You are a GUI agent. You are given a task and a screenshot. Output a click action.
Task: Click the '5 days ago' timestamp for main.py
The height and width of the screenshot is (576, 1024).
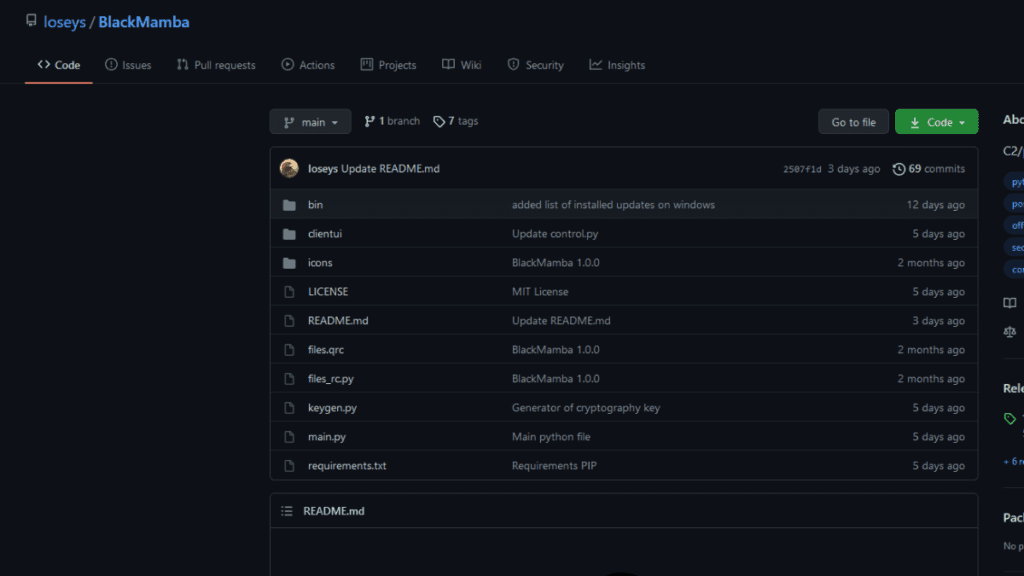[938, 437]
